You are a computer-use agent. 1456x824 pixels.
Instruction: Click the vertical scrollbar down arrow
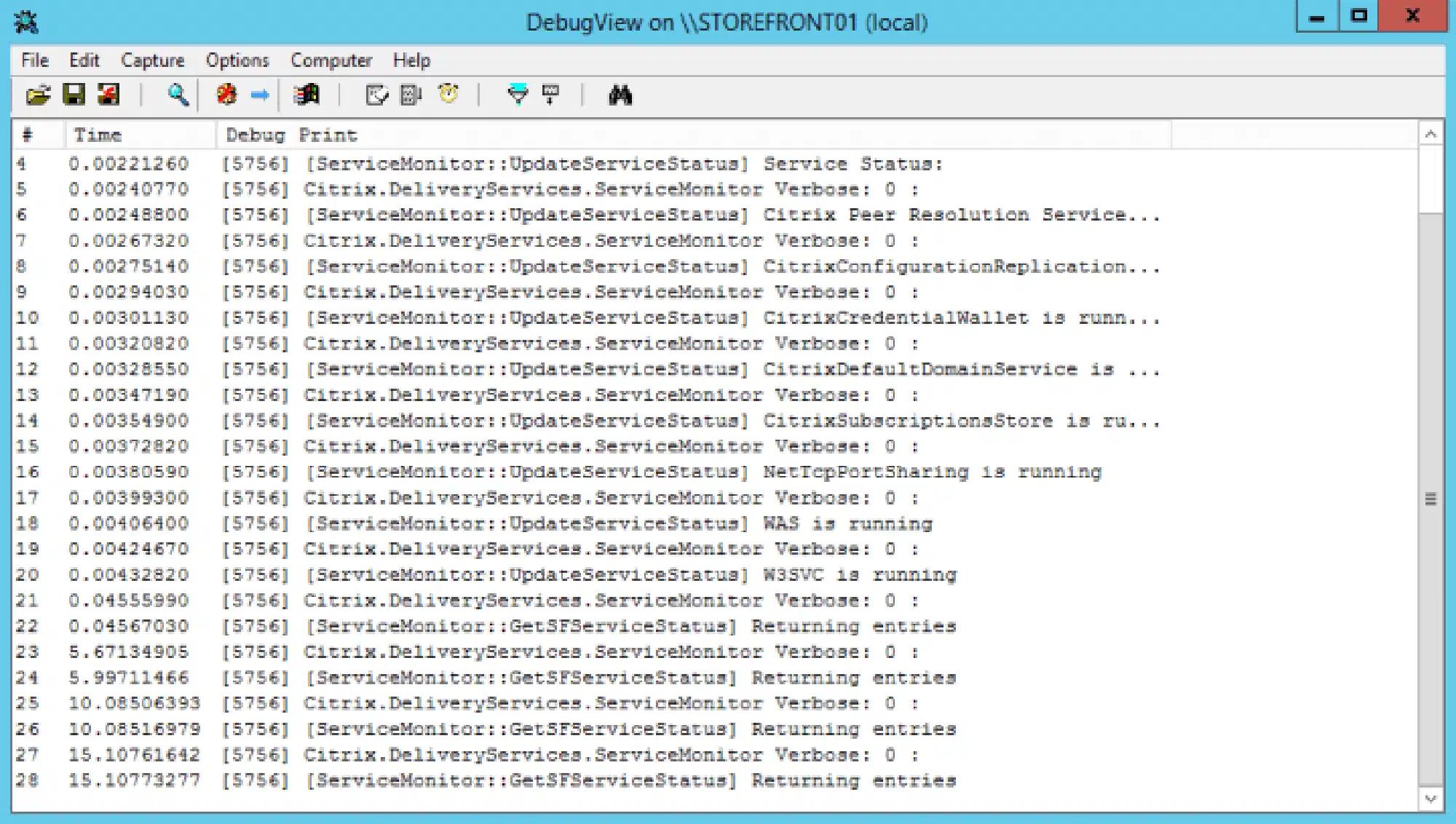(1431, 799)
